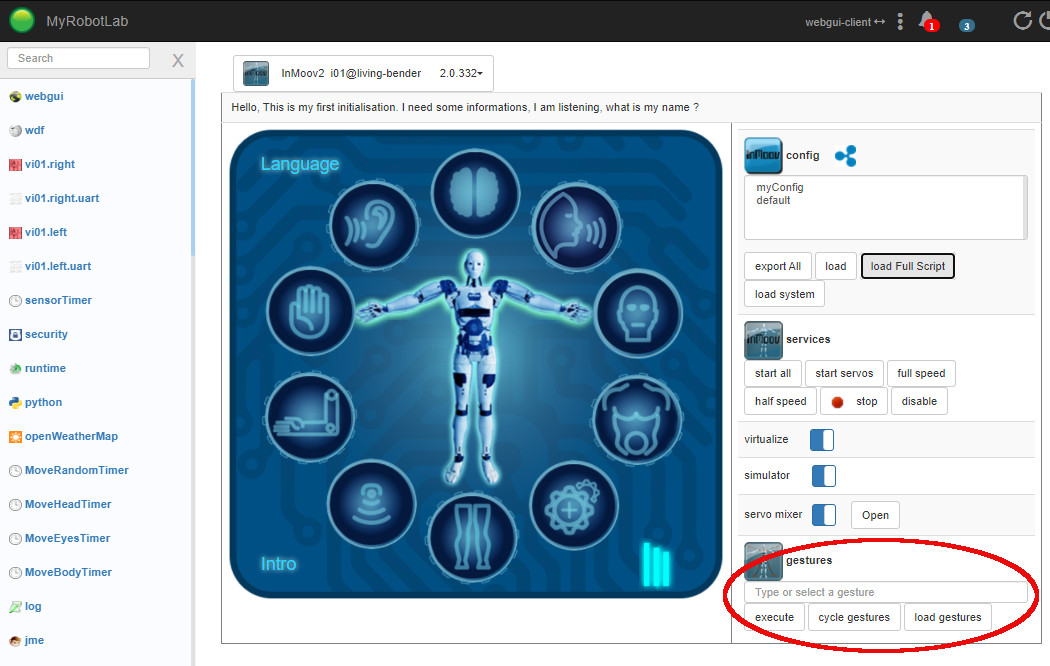The width and height of the screenshot is (1050, 666).
Task: Click the robot figure in center
Action: click(474, 367)
